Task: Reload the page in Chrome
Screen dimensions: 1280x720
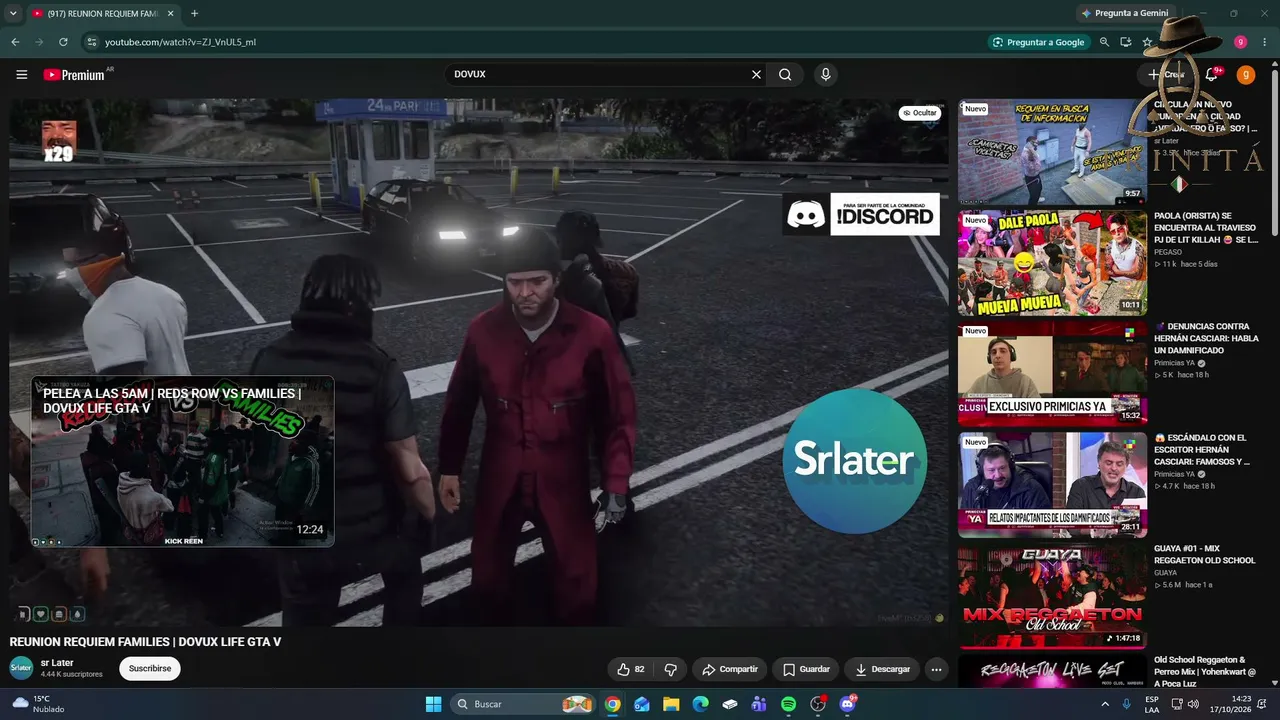Action: [63, 42]
